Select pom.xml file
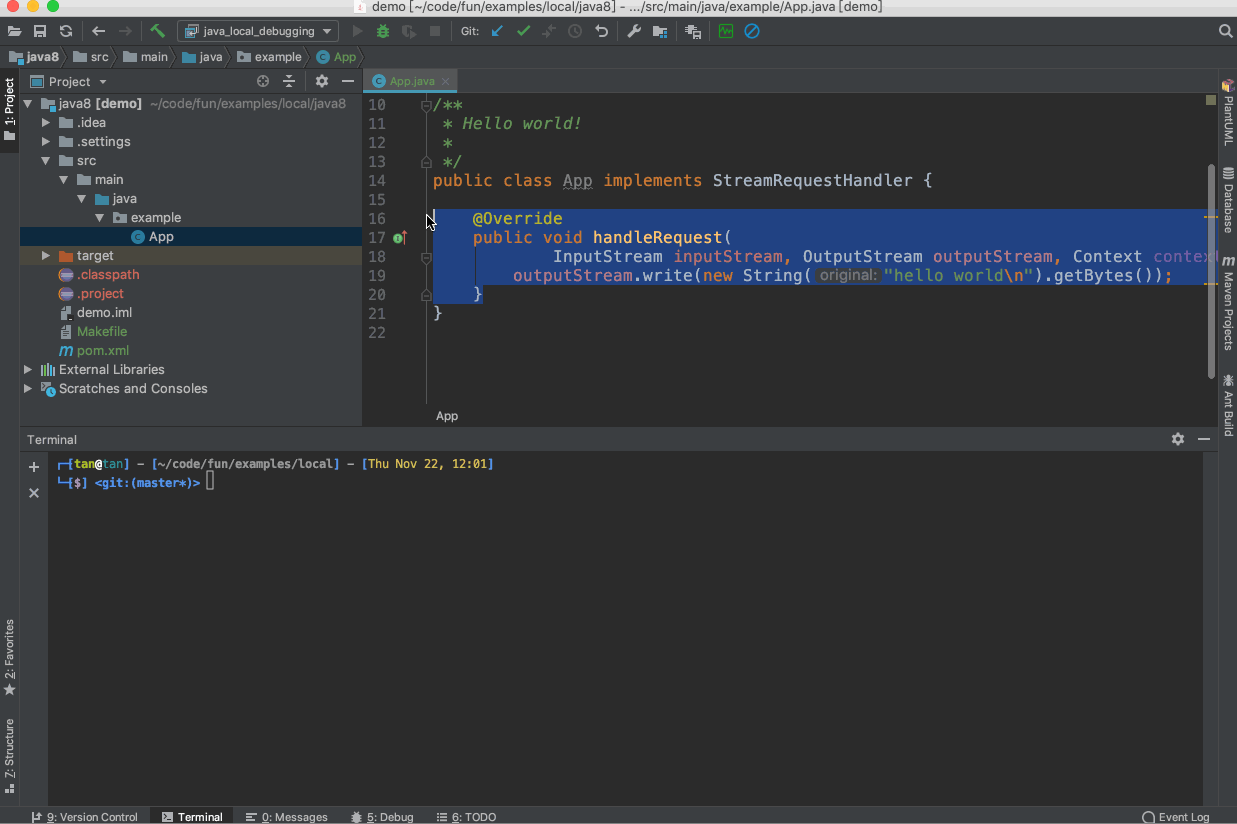This screenshot has height=824, width=1237. pos(94,351)
